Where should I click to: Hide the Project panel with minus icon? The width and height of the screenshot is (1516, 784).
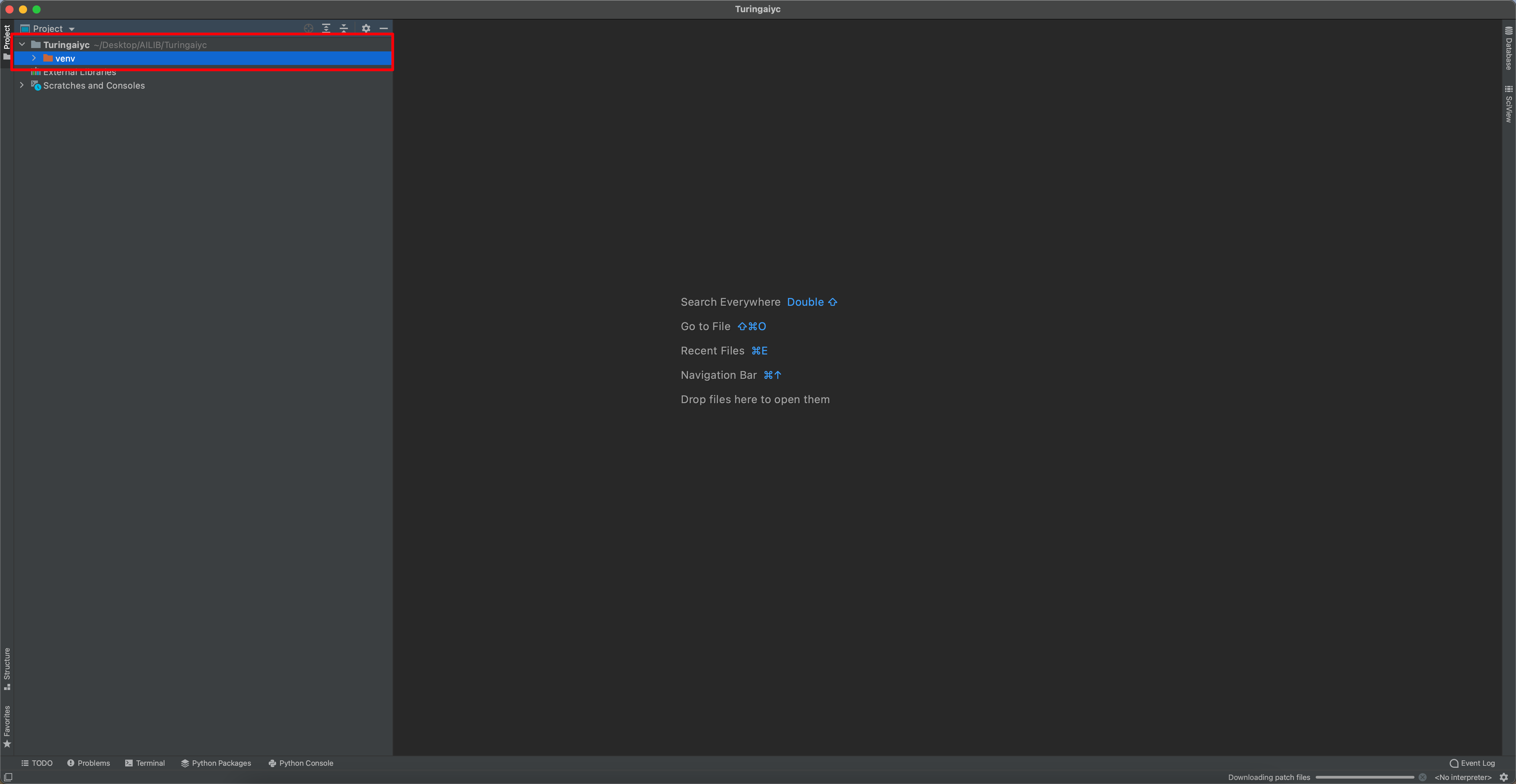384,28
